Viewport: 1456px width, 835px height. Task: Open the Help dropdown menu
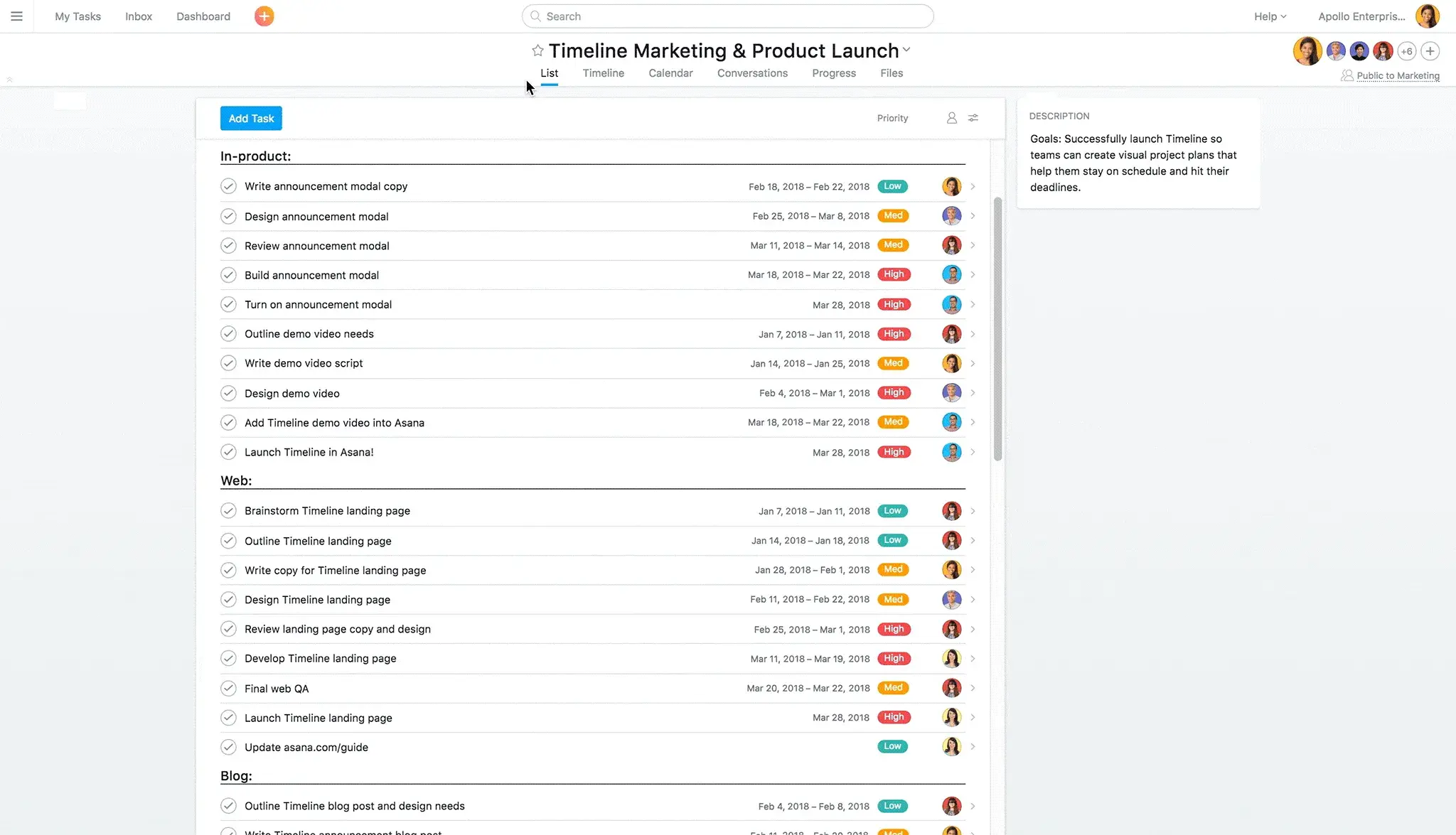point(1270,16)
